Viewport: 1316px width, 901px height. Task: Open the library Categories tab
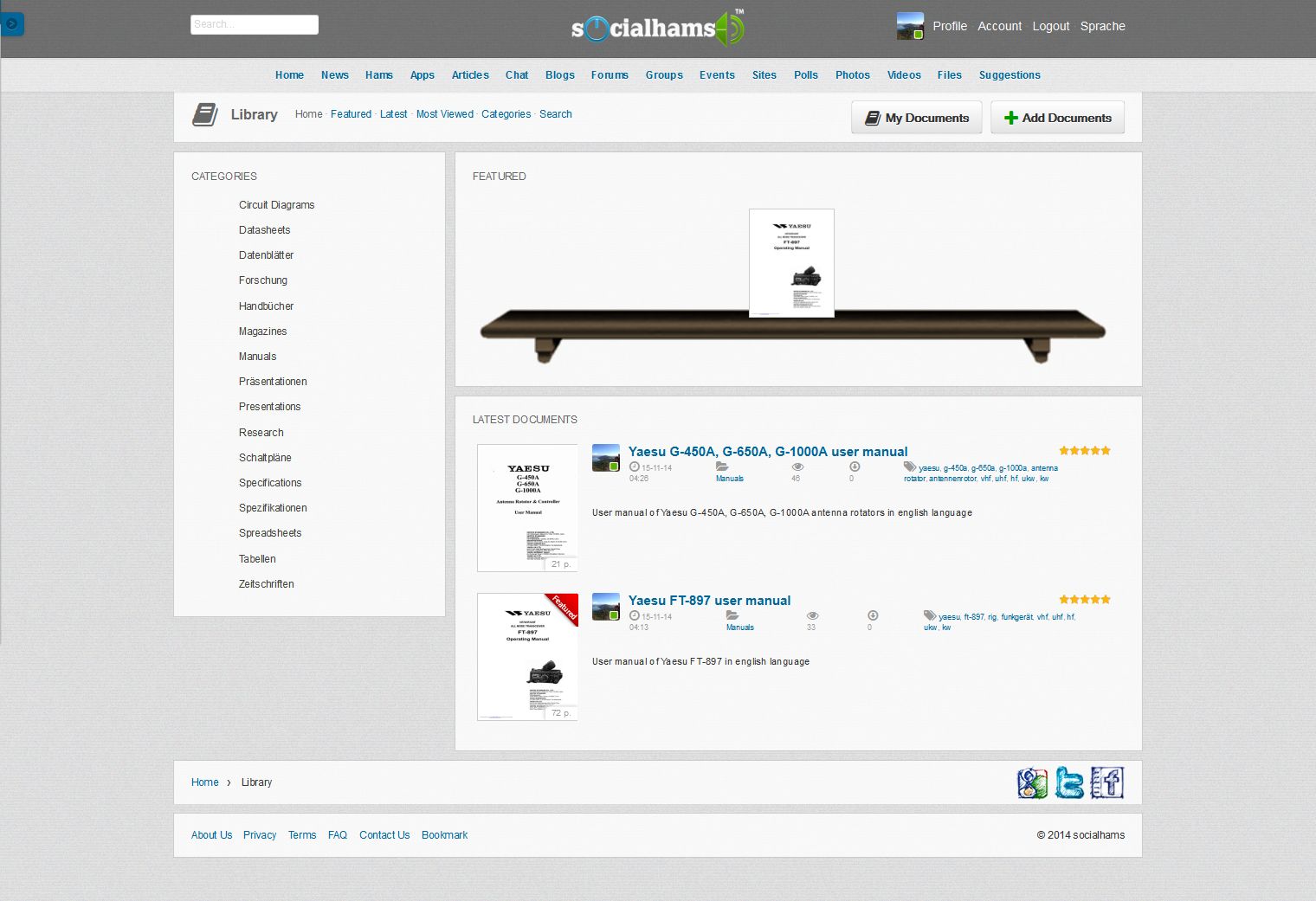pyautogui.click(x=506, y=114)
